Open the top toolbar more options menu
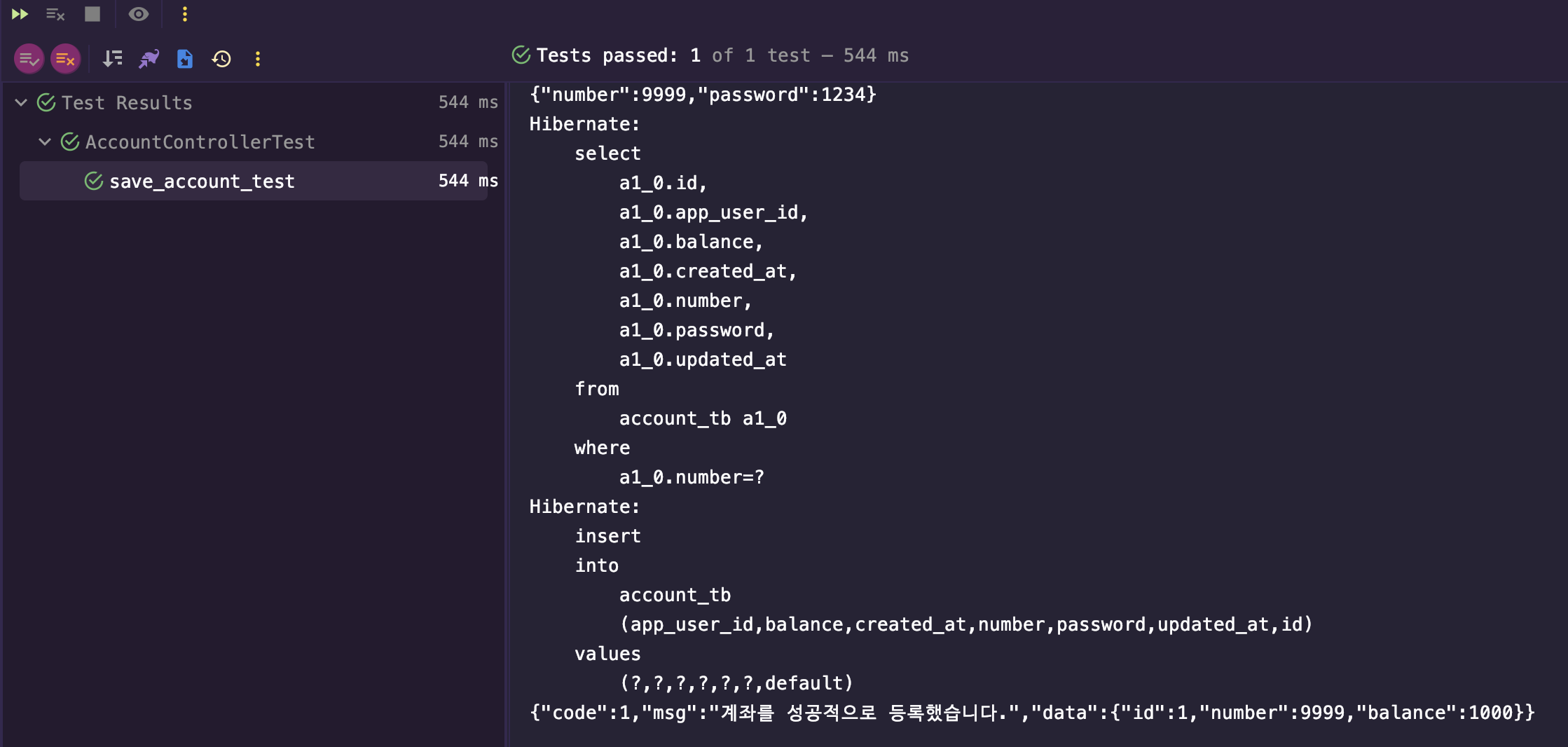Screen dimensions: 1568x747 tap(185, 14)
